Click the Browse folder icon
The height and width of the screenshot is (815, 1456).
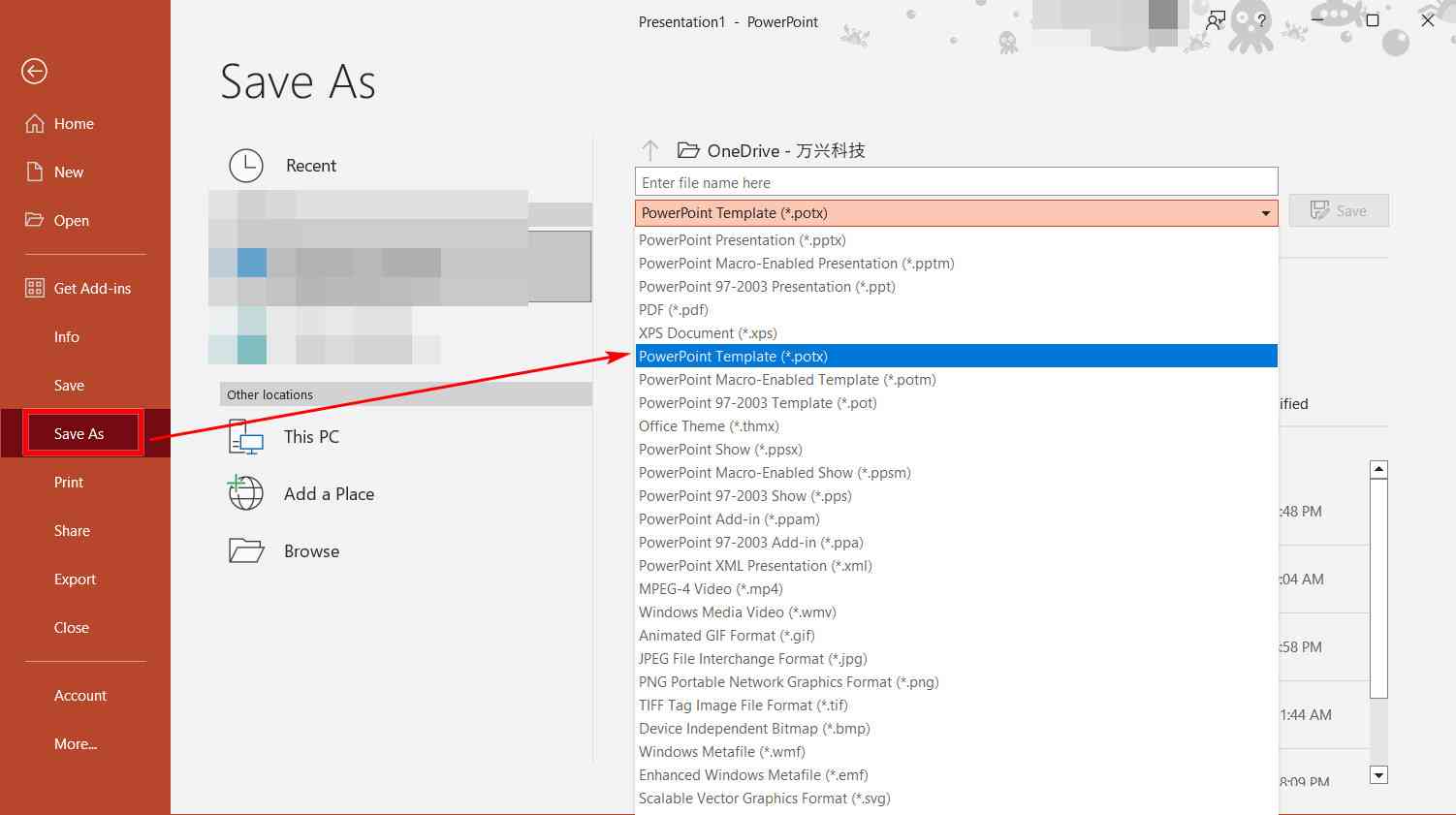click(246, 550)
